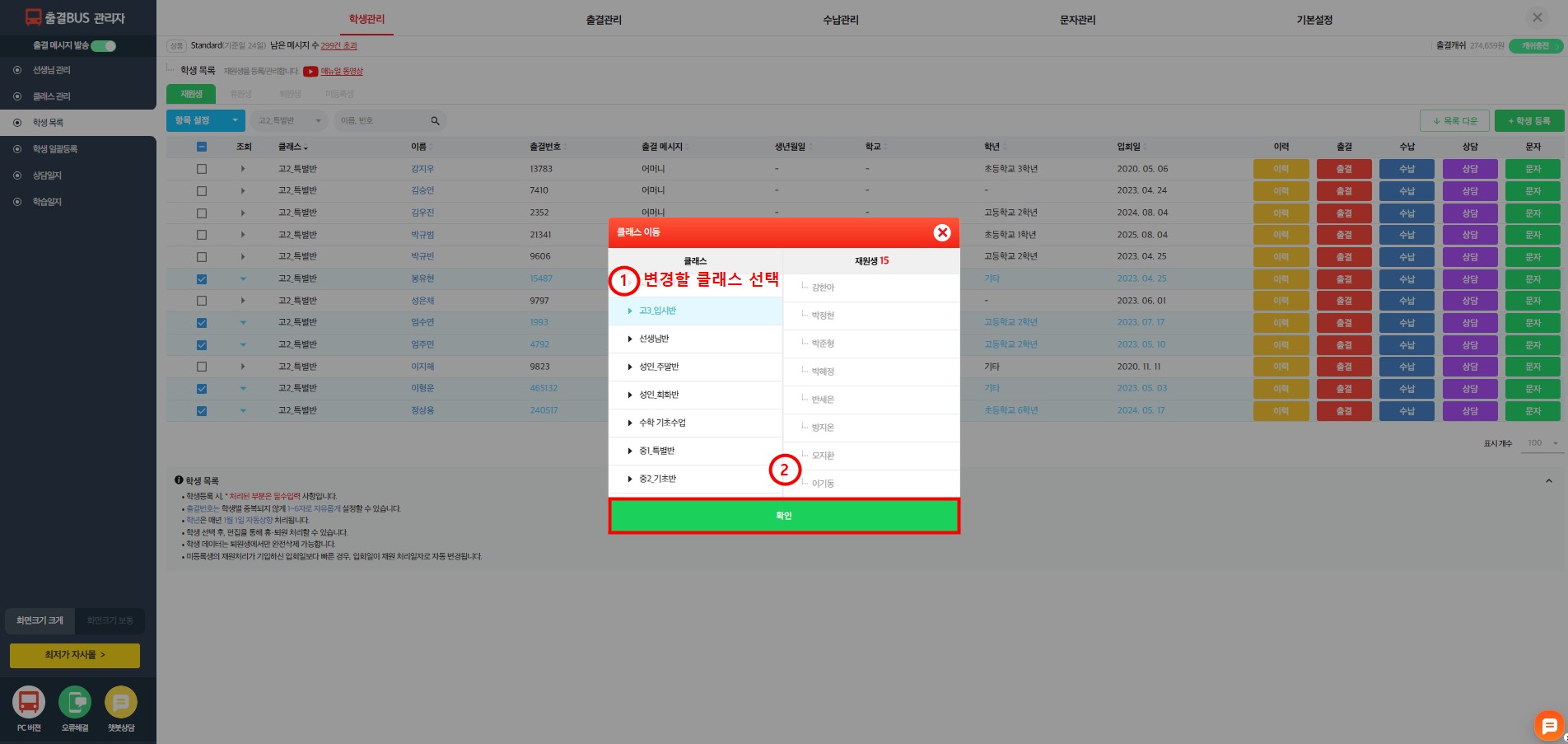This screenshot has height=744, width=1568.
Task: Toggle the select-all header checkbox
Action: coord(202,147)
